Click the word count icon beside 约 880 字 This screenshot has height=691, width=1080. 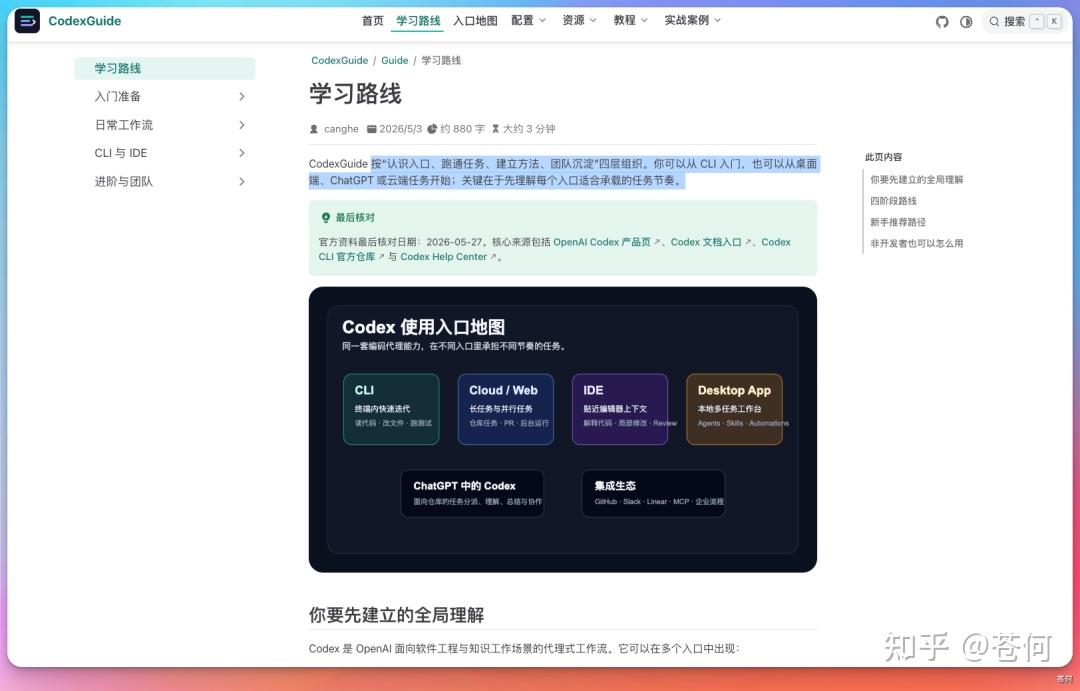tap(432, 129)
